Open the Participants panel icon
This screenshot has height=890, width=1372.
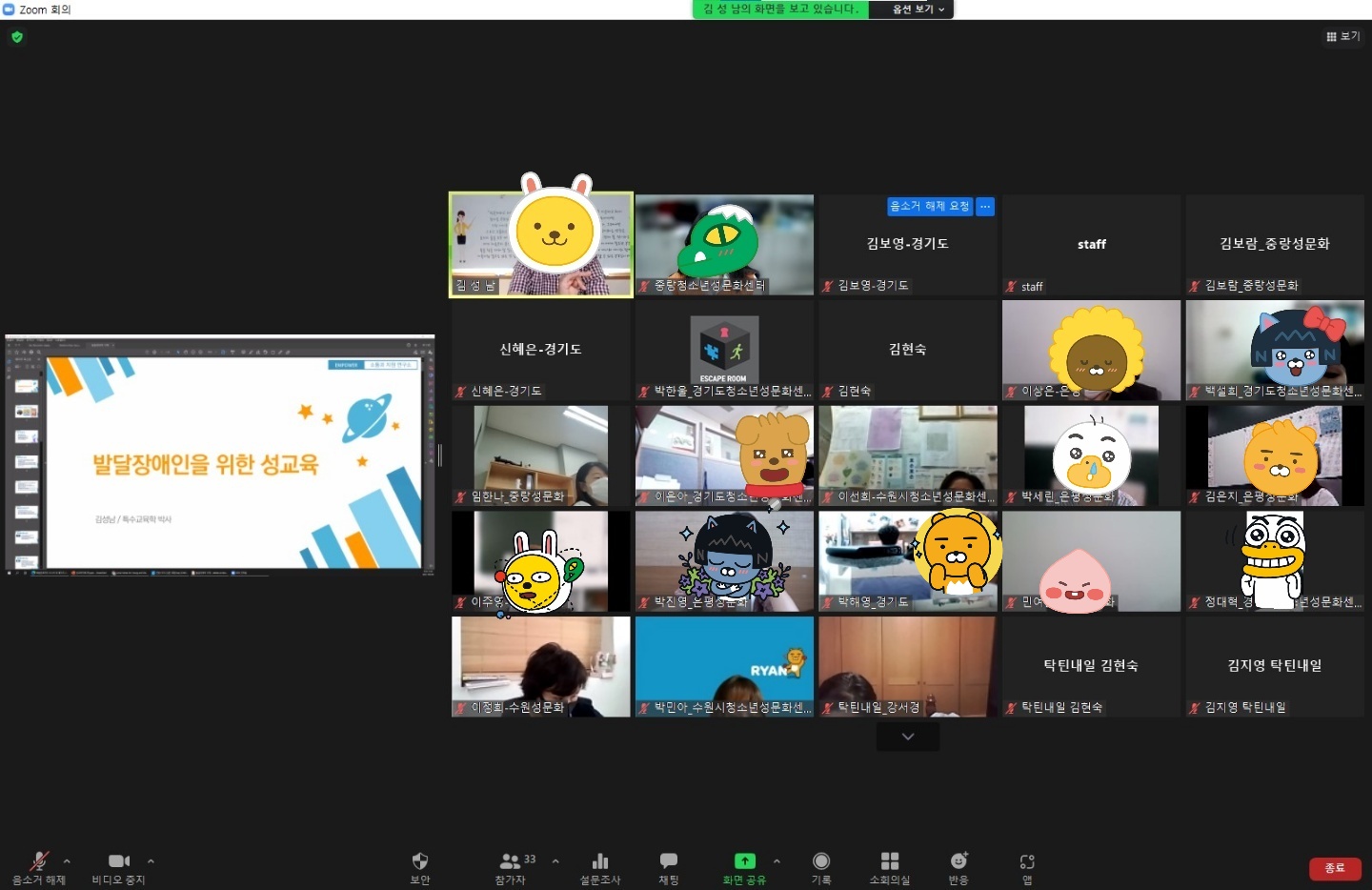pyautogui.click(x=511, y=860)
